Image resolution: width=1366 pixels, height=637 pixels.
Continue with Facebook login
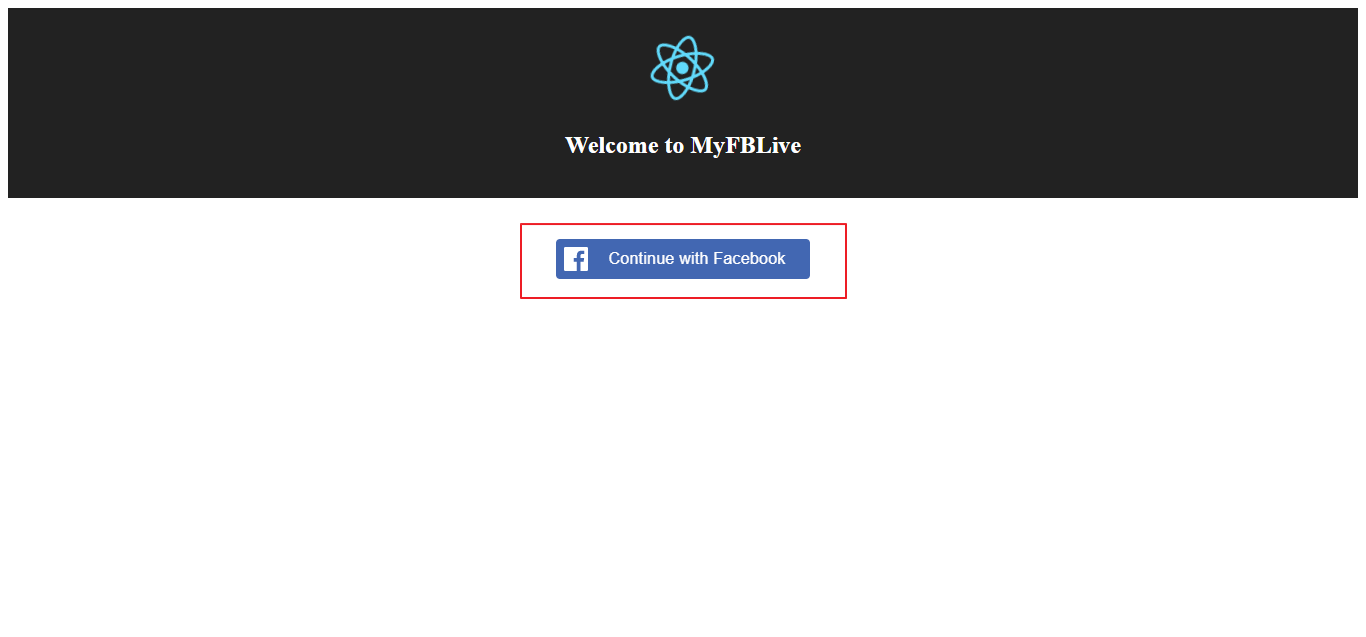(x=683, y=259)
